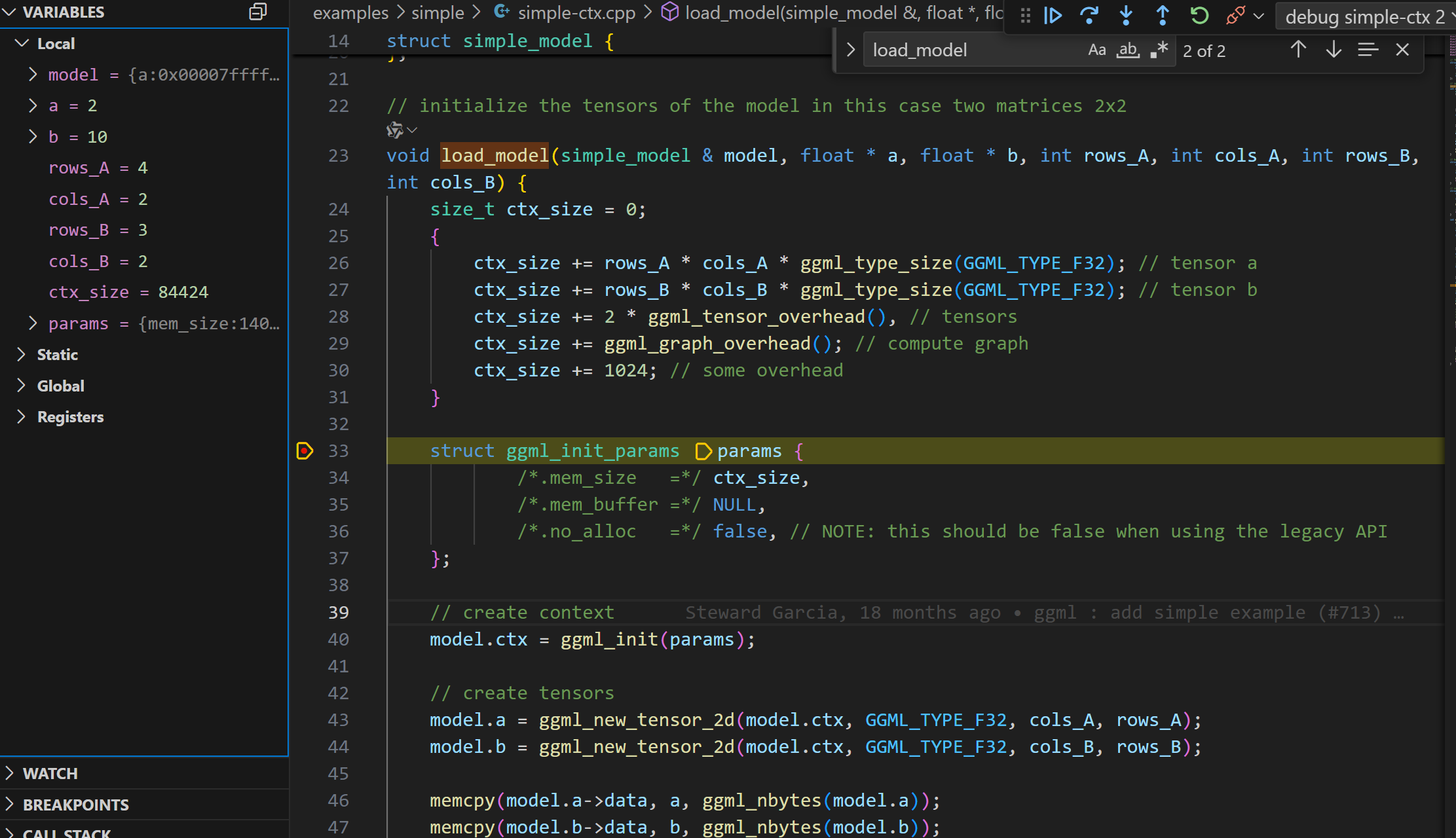1456x838 pixels.
Task: Expand the WATCH section header
Action: [x=50, y=773]
